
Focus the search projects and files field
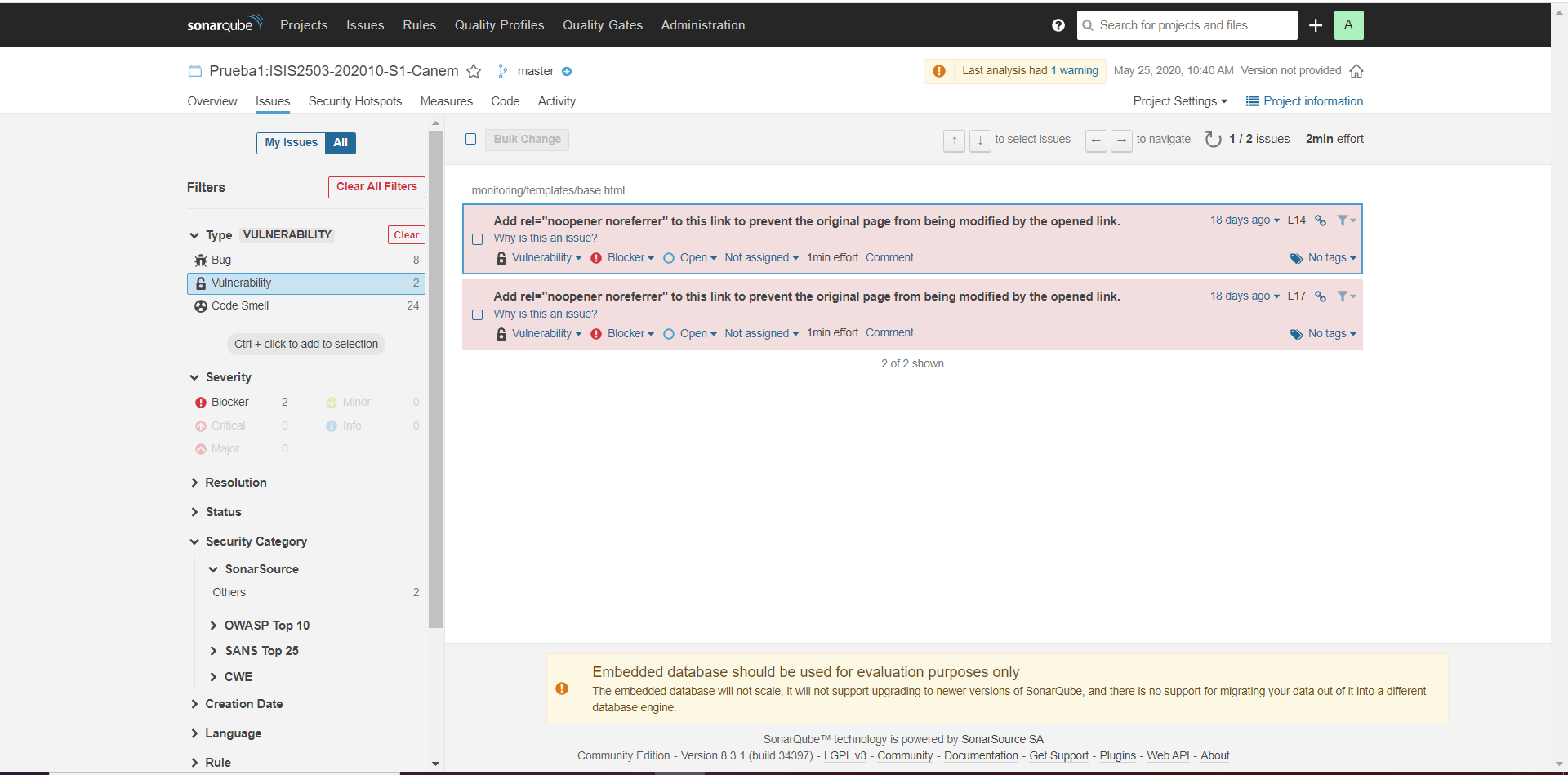[x=1187, y=25]
